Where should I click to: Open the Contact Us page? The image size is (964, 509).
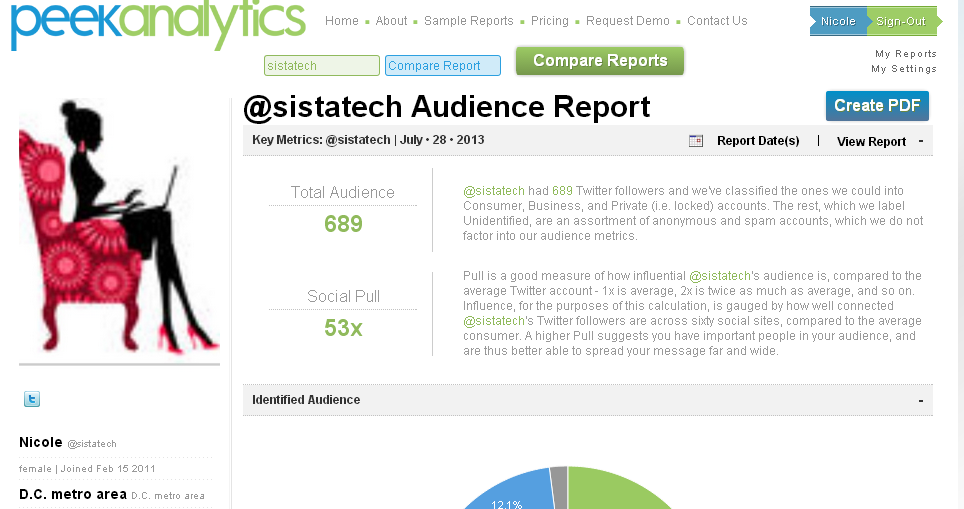click(x=717, y=21)
